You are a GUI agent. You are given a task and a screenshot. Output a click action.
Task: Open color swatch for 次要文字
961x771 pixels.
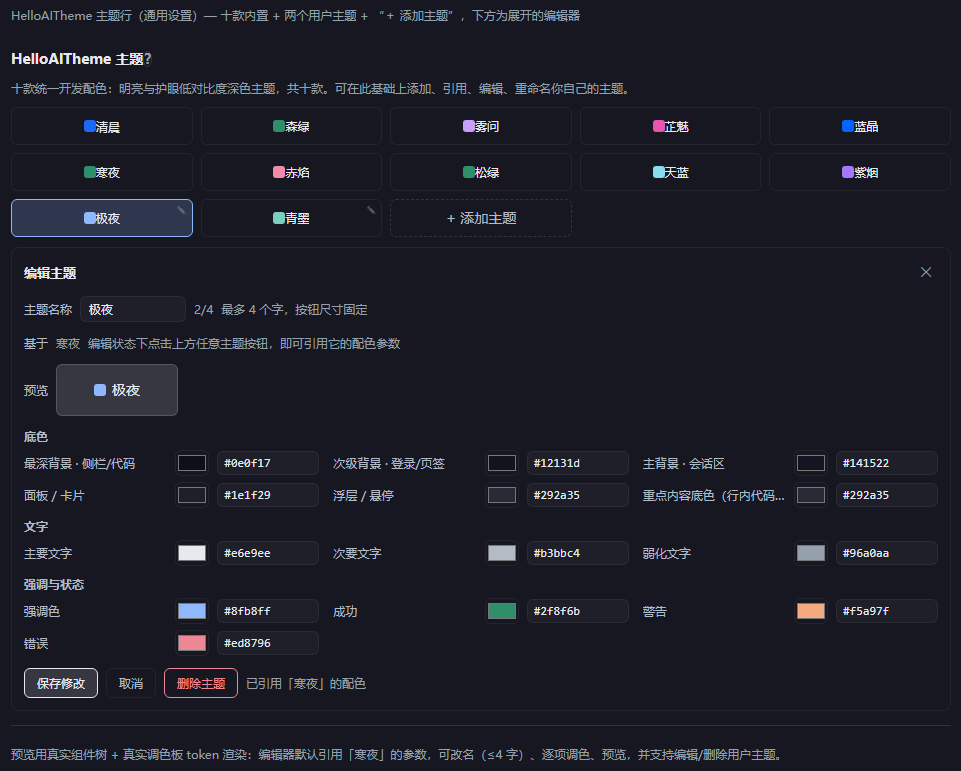coord(502,553)
